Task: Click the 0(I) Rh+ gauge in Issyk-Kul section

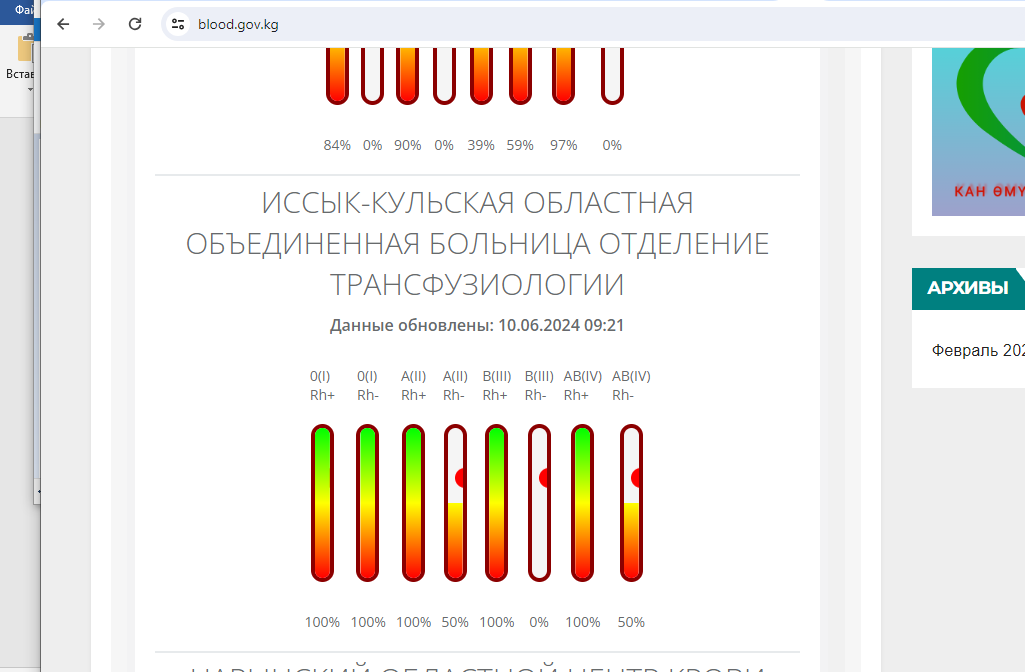Action: [322, 502]
